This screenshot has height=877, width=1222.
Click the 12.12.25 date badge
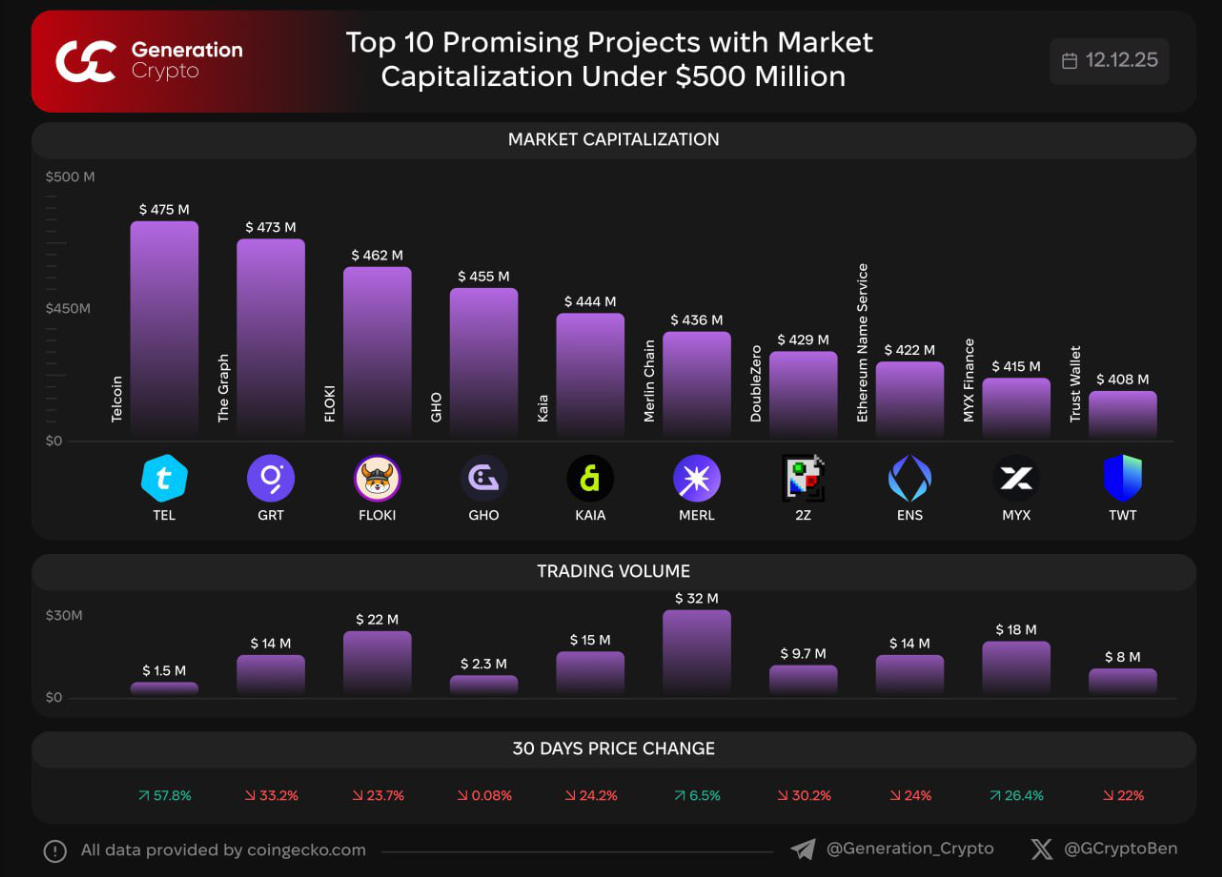pyautogui.click(x=1110, y=61)
